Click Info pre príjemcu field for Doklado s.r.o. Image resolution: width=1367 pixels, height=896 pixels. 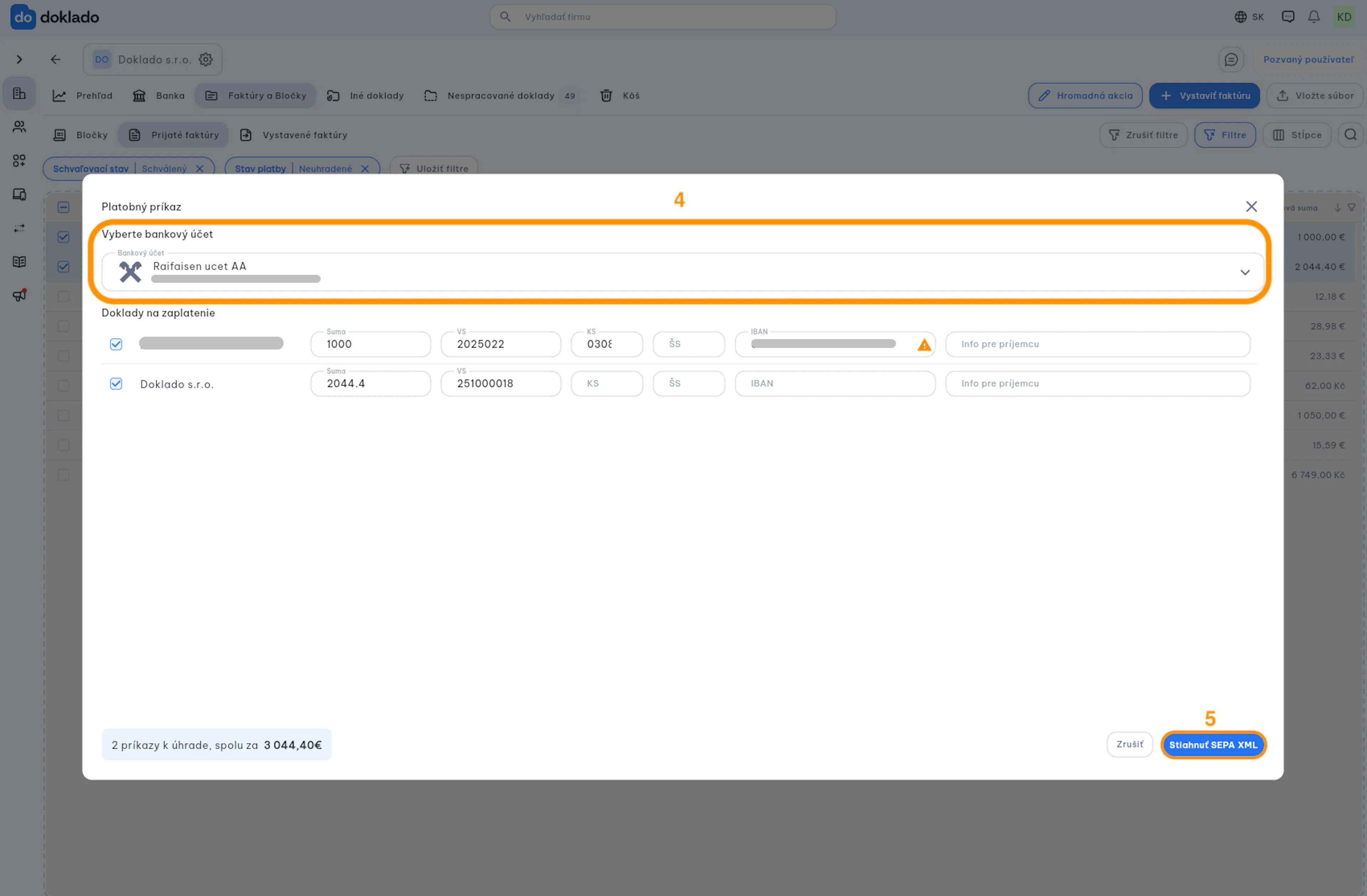(x=1097, y=384)
